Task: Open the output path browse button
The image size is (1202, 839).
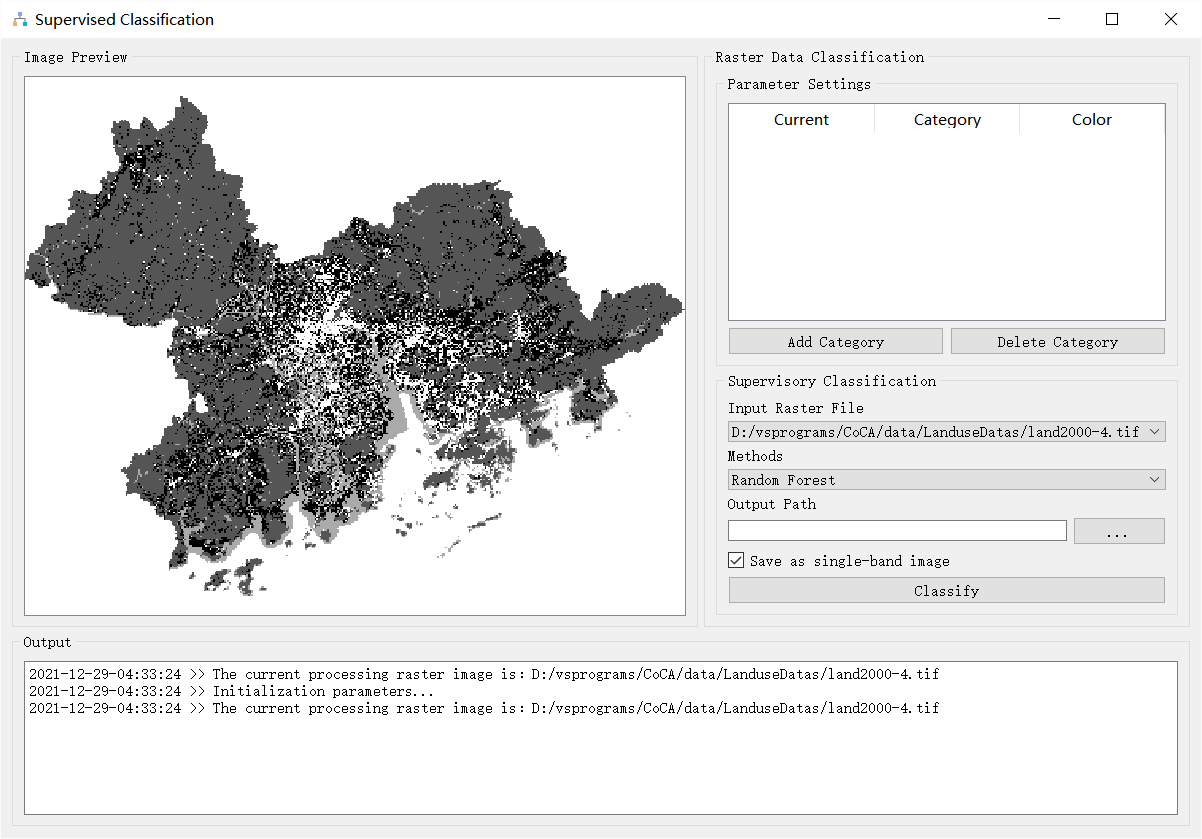Action: [1118, 532]
